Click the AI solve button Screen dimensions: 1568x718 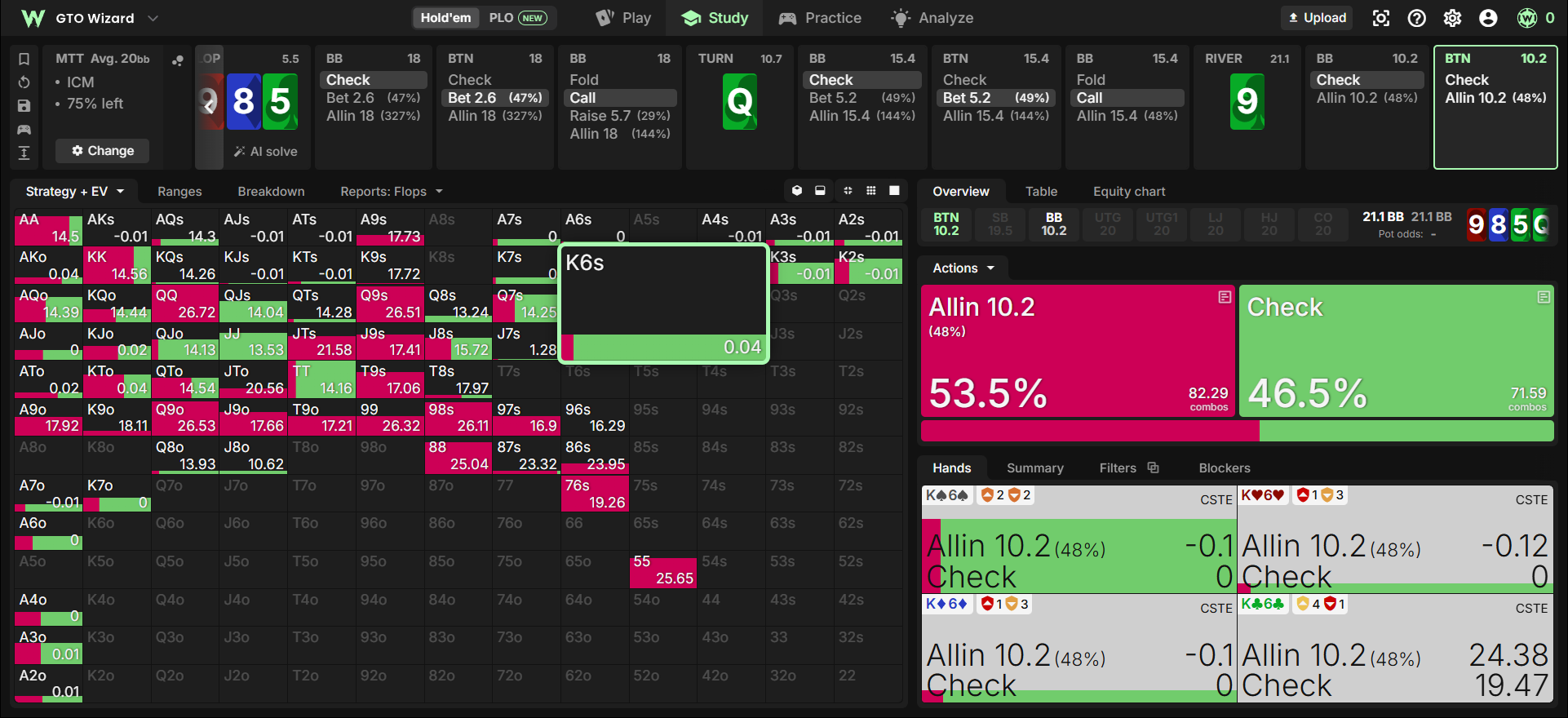266,152
